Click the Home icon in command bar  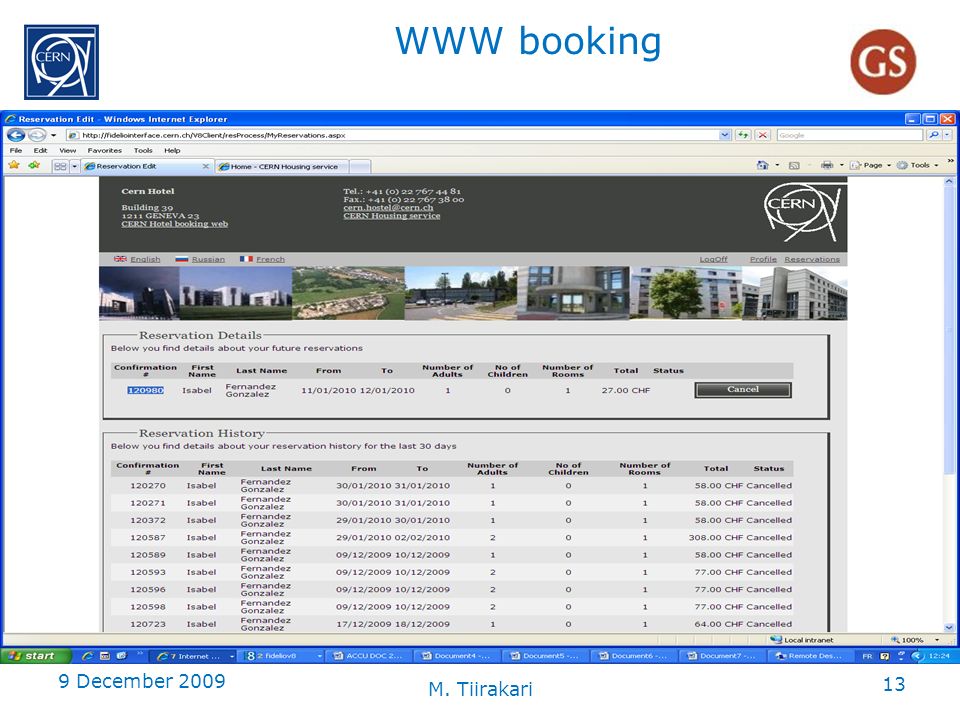coord(762,165)
